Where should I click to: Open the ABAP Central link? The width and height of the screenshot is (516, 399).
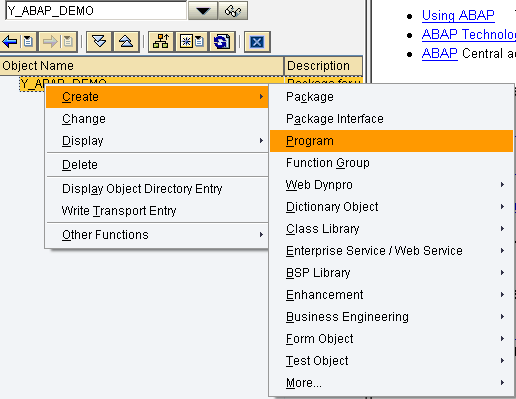click(439, 53)
